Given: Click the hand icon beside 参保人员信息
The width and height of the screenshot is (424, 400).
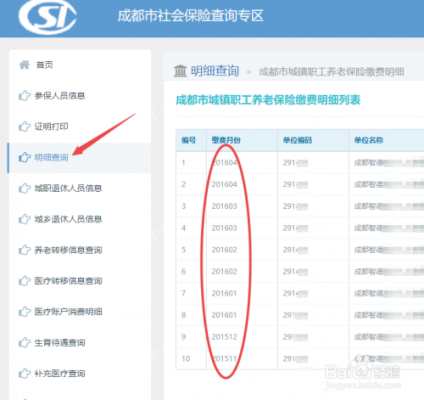Looking at the screenshot, I should click(24, 96).
